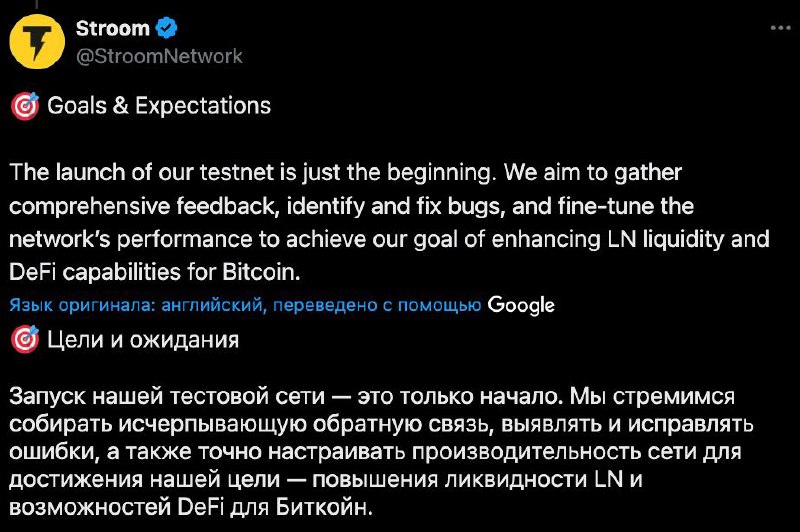
Task: Click the target emoji beside Goals & Expectations
Action: click(25, 106)
